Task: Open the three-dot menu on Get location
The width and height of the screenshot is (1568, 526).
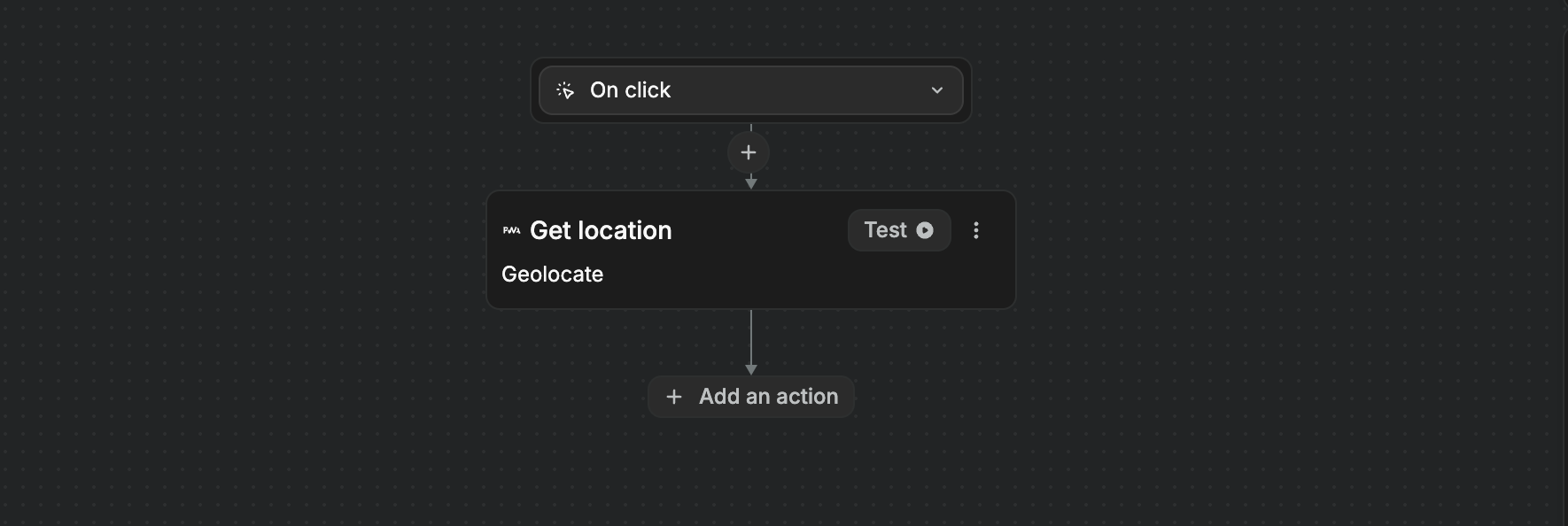Action: click(x=976, y=230)
